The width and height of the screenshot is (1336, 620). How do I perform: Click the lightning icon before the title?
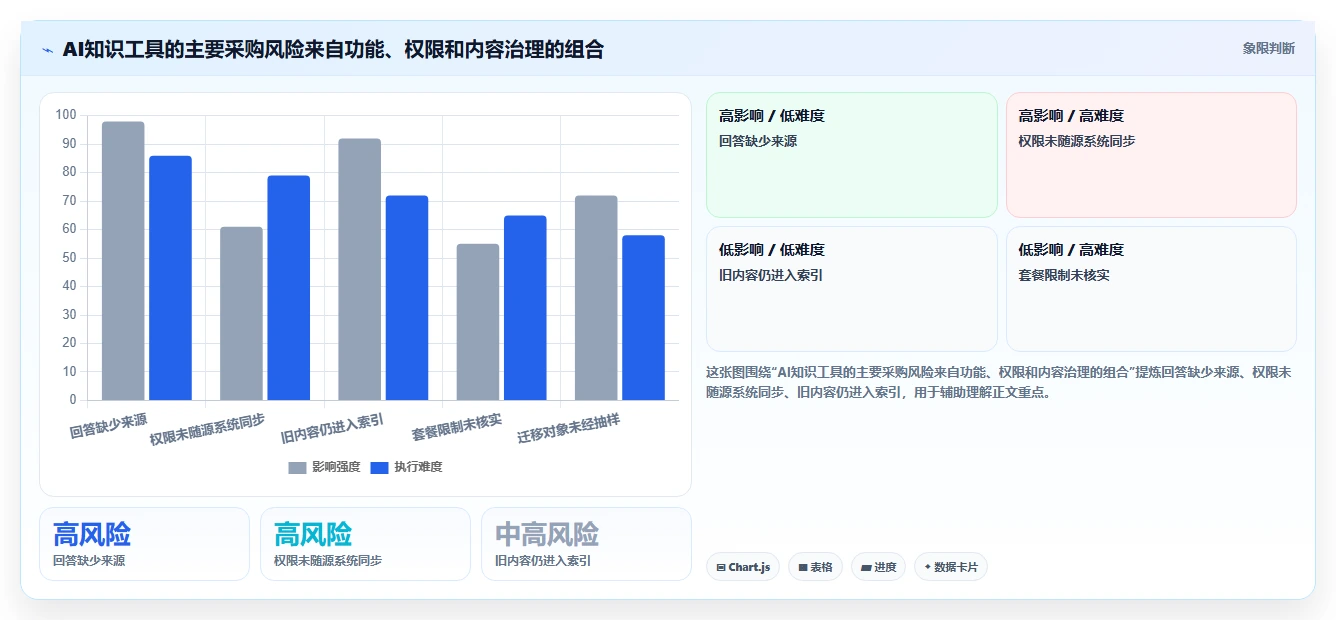pos(47,49)
